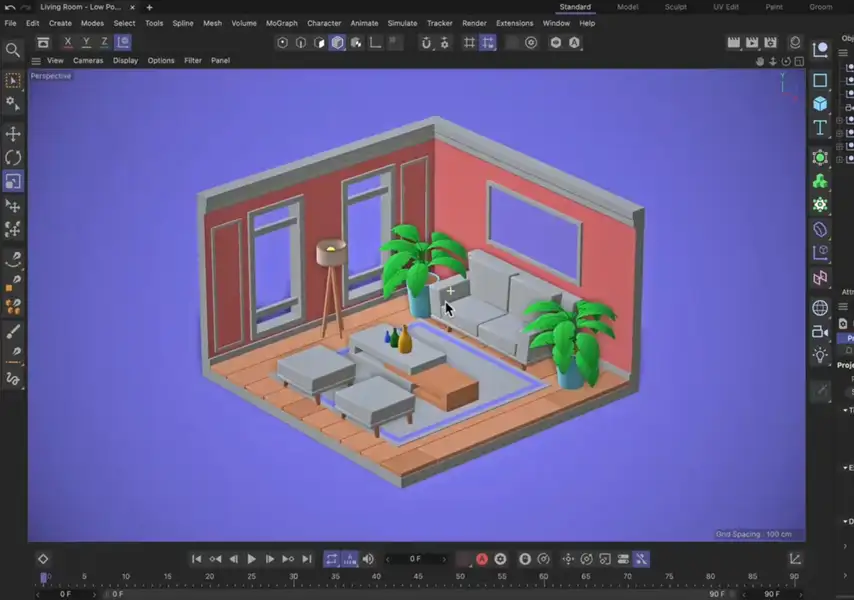854x600 pixels.
Task: Select the Scale tool in the left toolbar
Action: [x=13, y=181]
